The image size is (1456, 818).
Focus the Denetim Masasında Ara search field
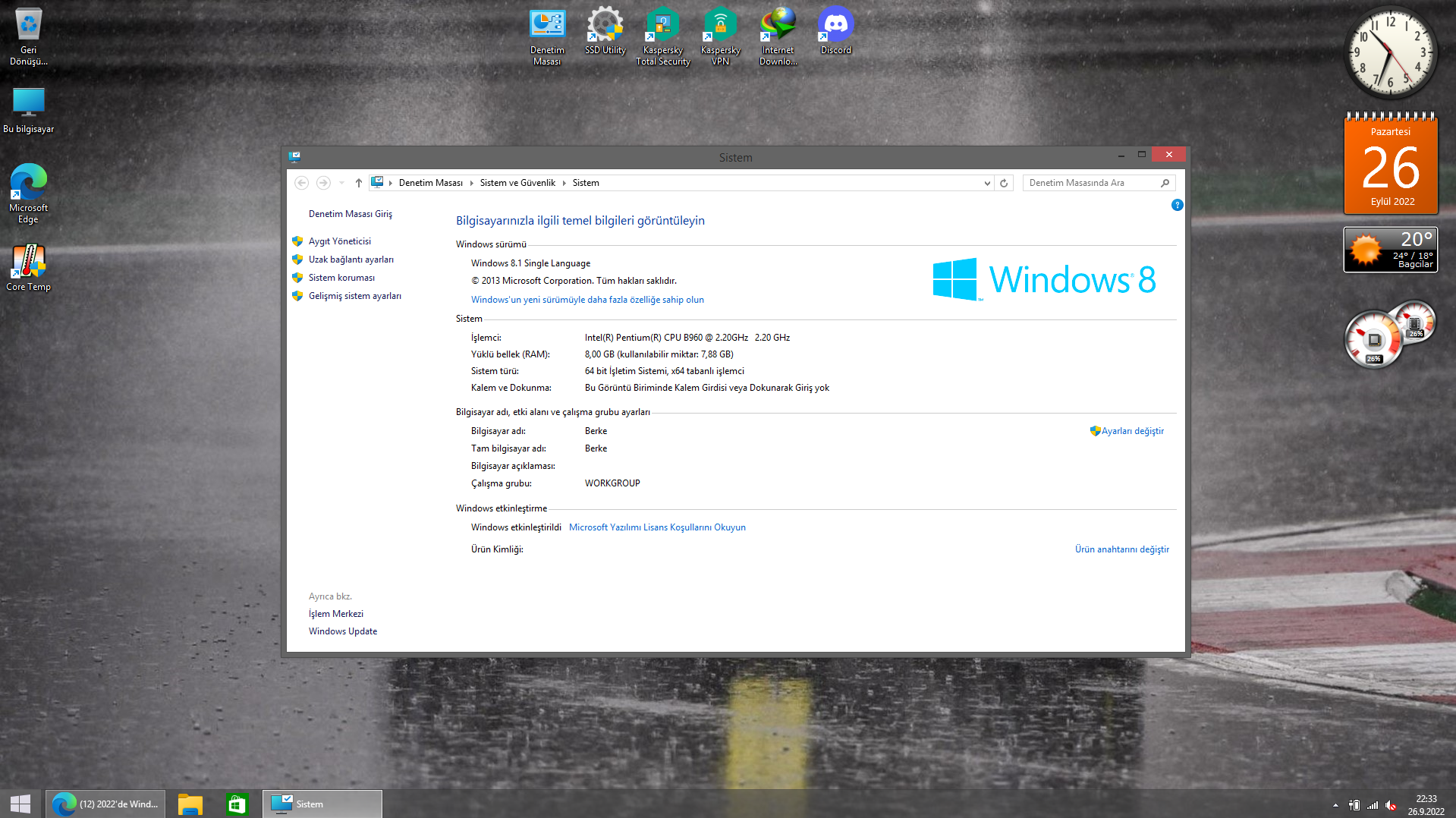pos(1099,183)
